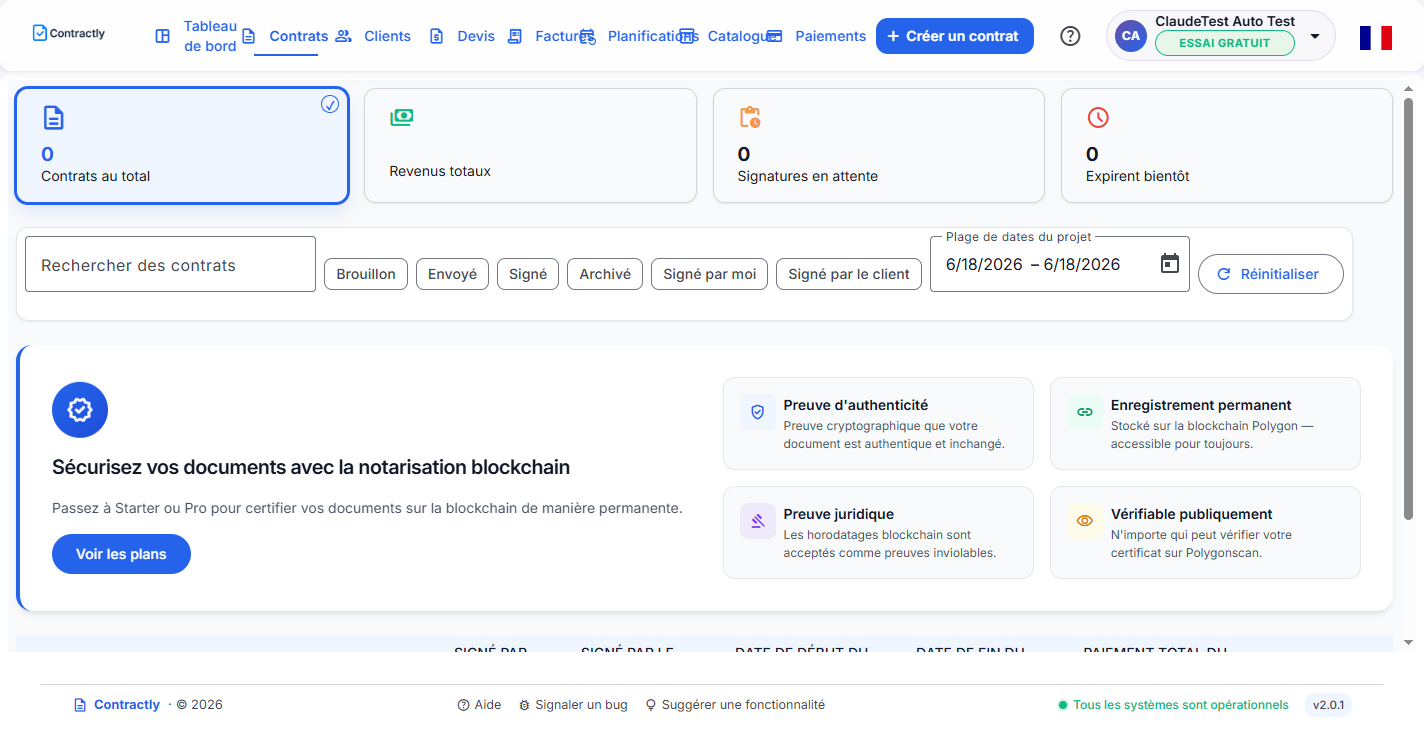
Task: Go to the Clients tab
Action: click(387, 36)
